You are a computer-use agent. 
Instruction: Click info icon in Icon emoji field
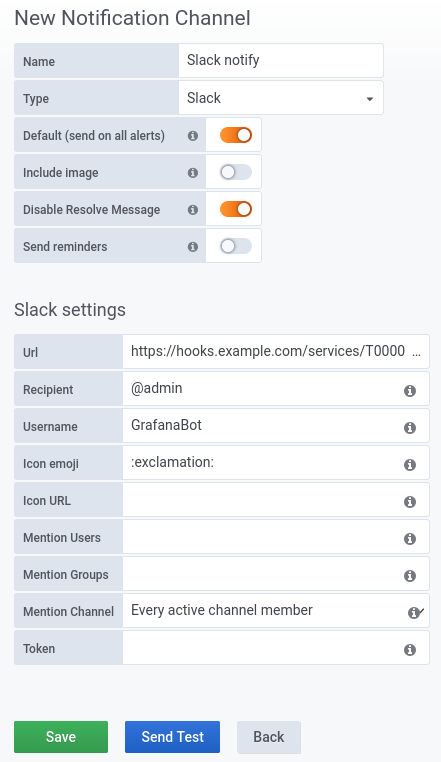[x=410, y=465]
